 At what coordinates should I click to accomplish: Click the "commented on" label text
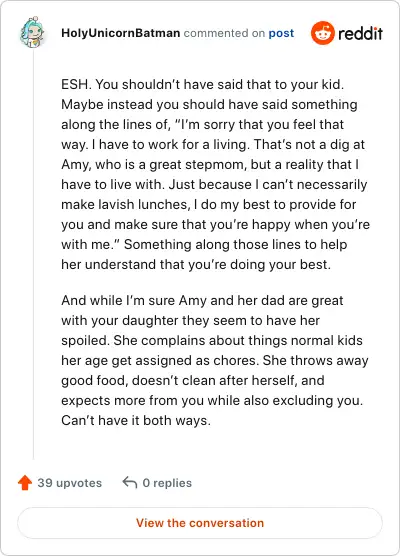tap(224, 33)
